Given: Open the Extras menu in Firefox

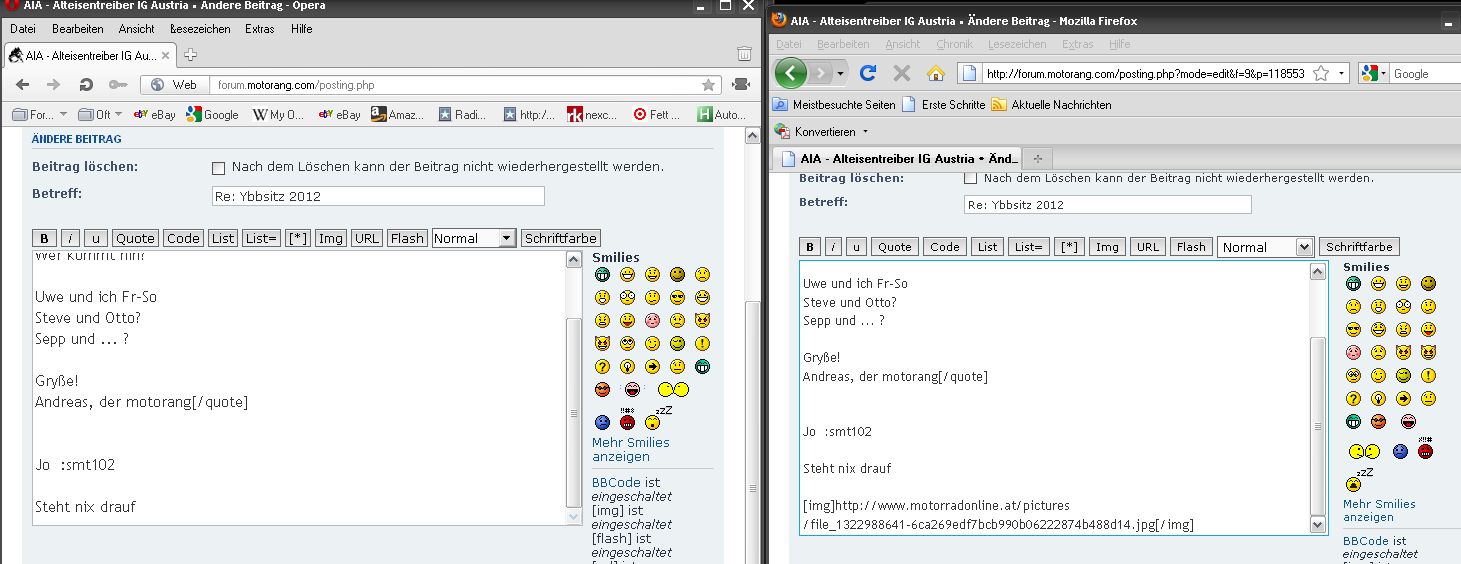Looking at the screenshot, I should click(1077, 44).
